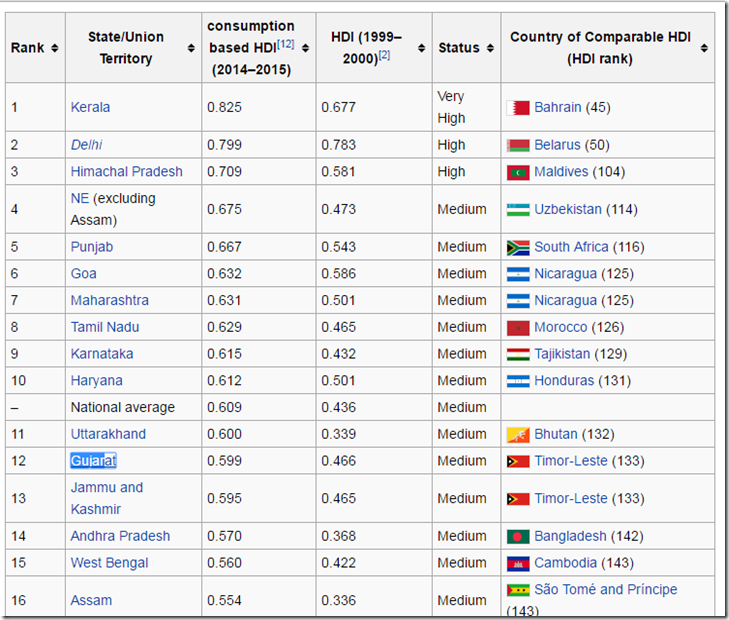Open the Bahrain country link

pos(557,107)
